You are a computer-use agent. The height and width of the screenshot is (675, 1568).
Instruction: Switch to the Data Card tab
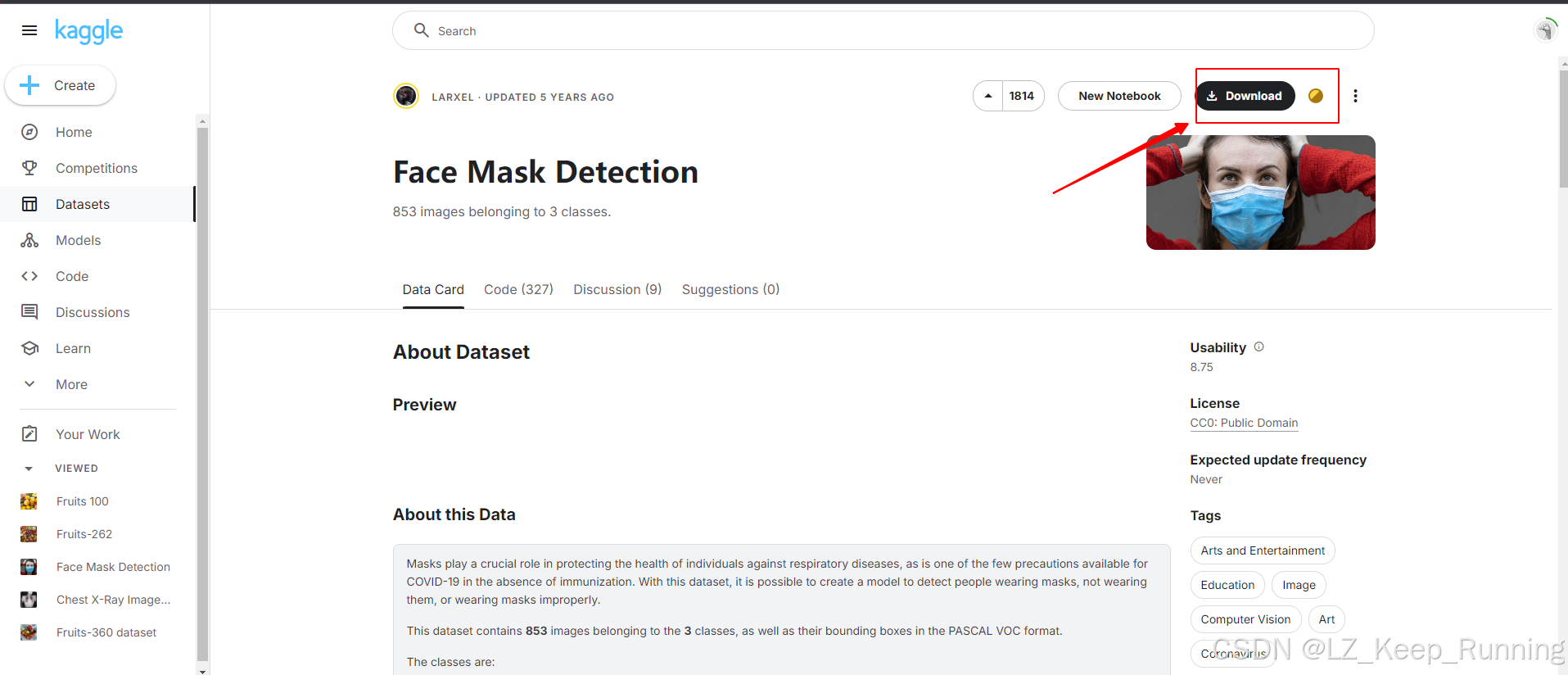[x=433, y=290]
